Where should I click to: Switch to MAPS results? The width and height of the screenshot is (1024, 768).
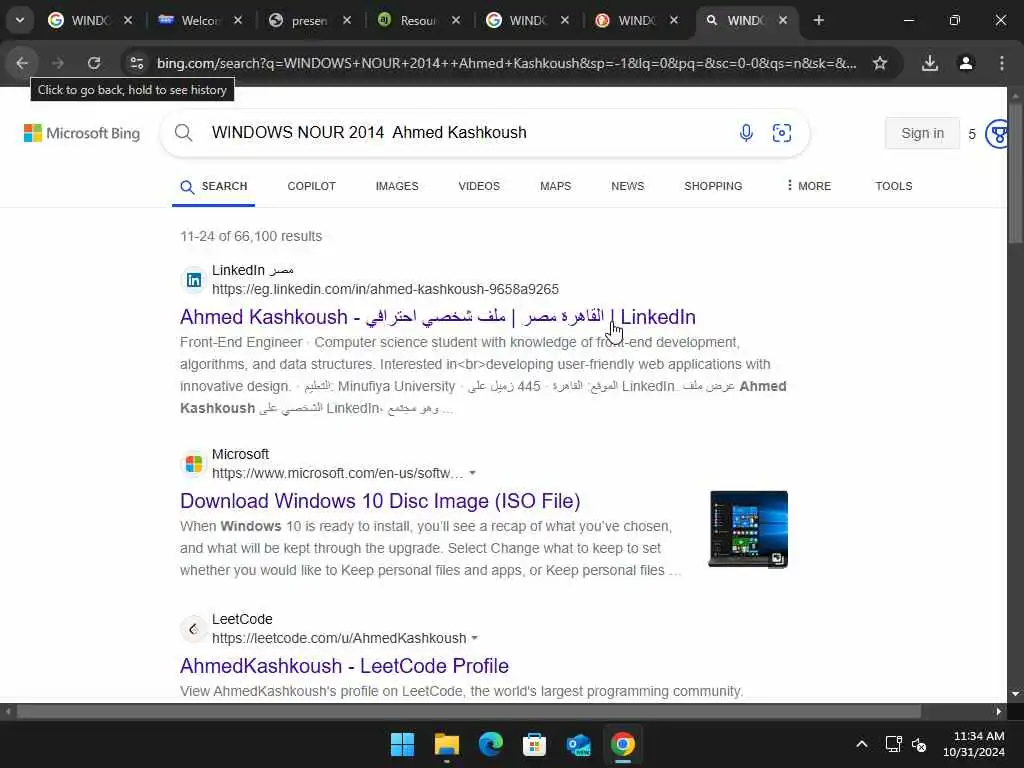click(x=556, y=186)
